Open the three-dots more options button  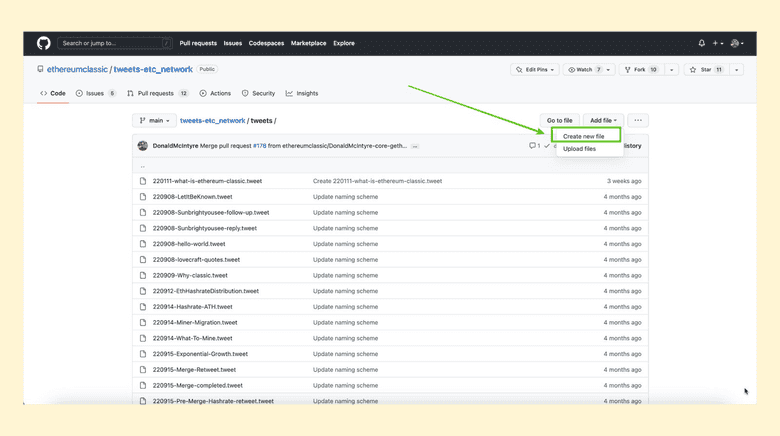click(637, 120)
